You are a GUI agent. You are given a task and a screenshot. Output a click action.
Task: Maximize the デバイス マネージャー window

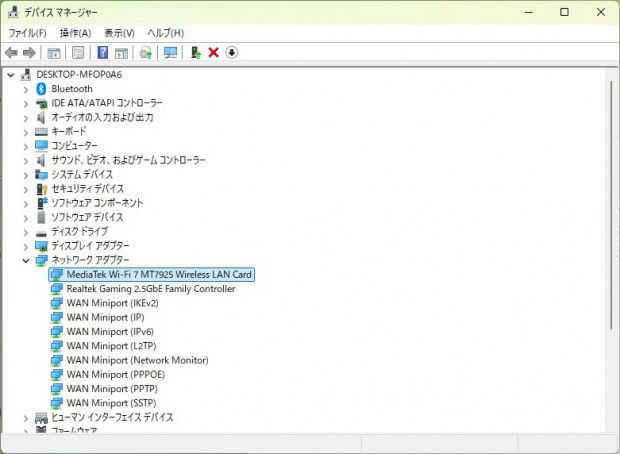tap(565, 12)
